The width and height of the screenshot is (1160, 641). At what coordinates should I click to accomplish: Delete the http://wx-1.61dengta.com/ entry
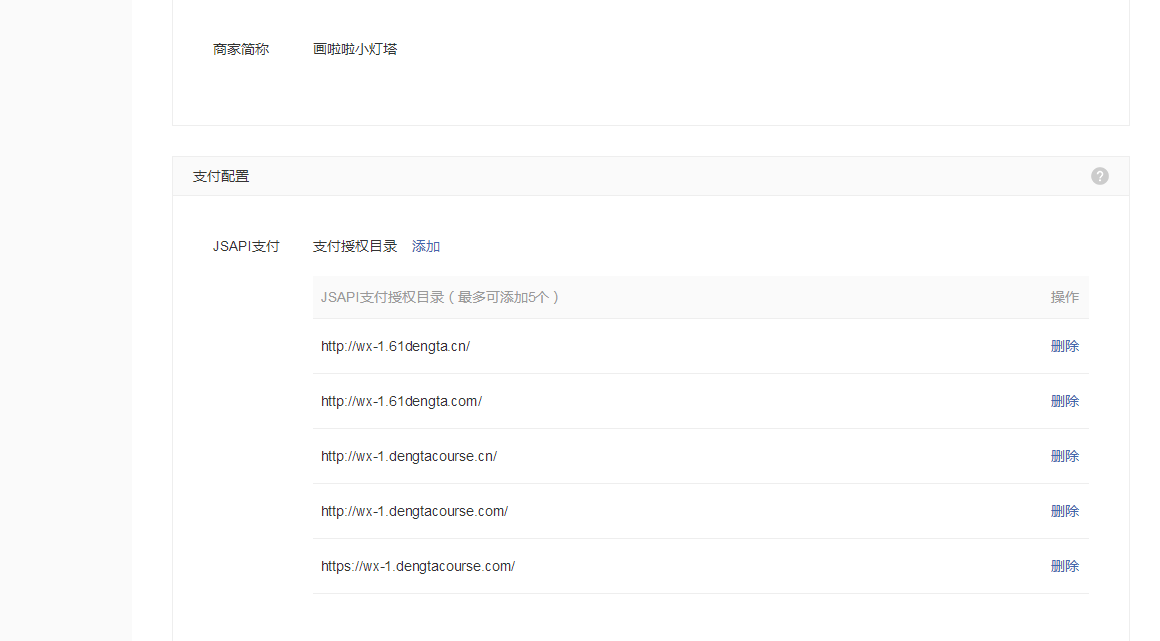point(1065,401)
